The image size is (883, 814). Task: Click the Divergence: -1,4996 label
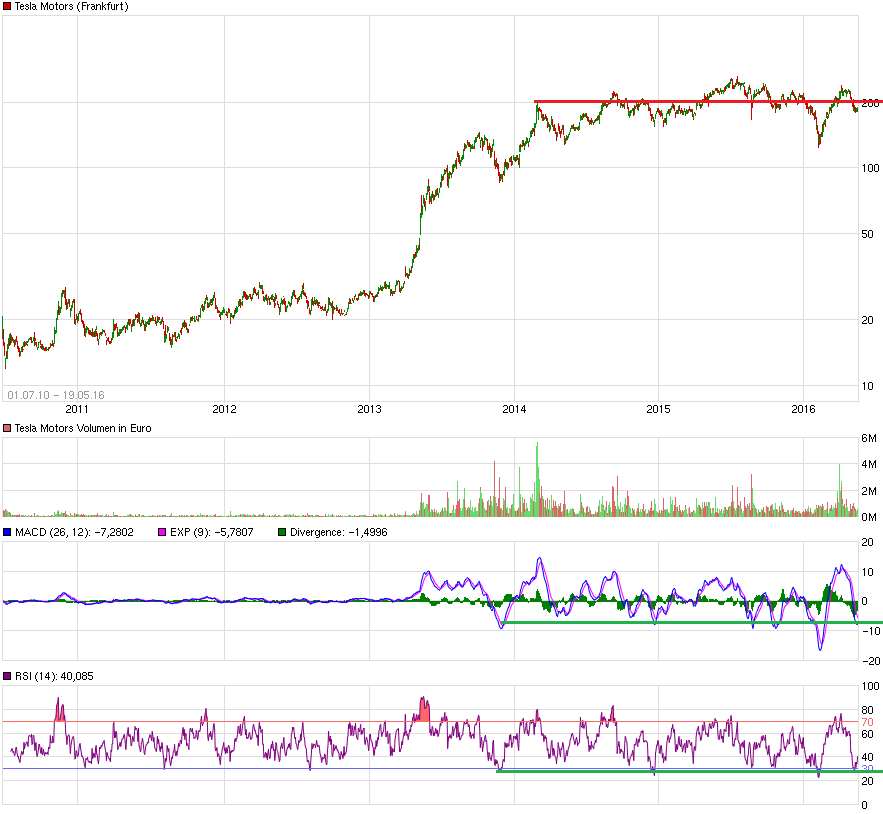coord(338,532)
